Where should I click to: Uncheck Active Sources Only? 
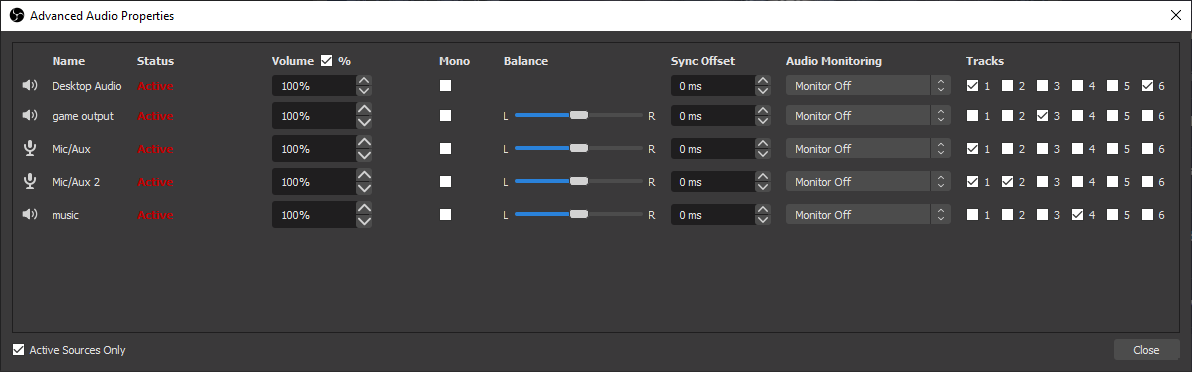point(18,350)
